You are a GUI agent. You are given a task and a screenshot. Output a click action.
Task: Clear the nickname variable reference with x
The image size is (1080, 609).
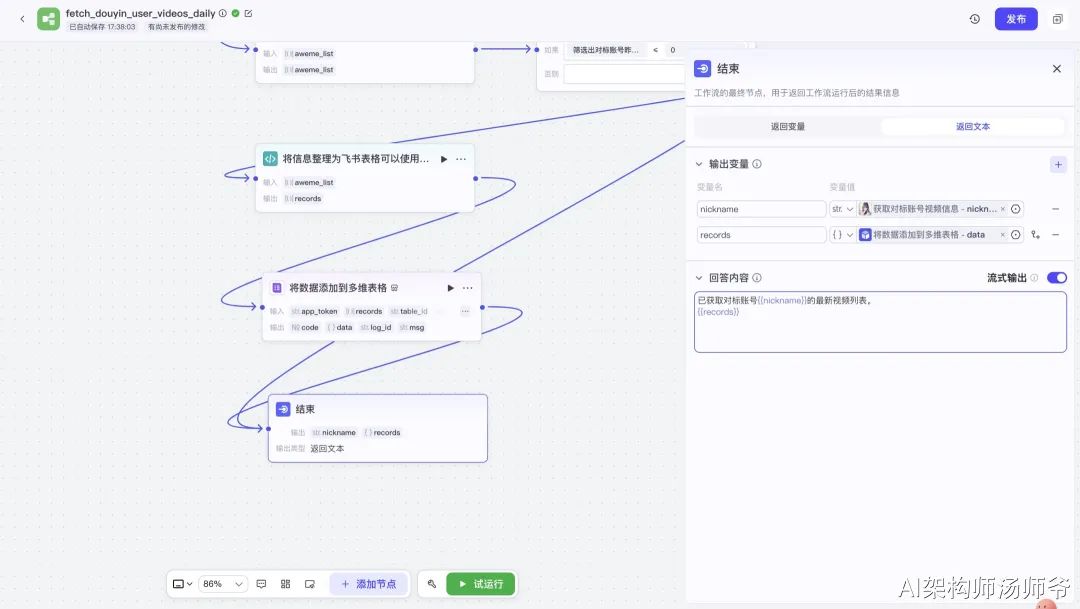click(1003, 209)
